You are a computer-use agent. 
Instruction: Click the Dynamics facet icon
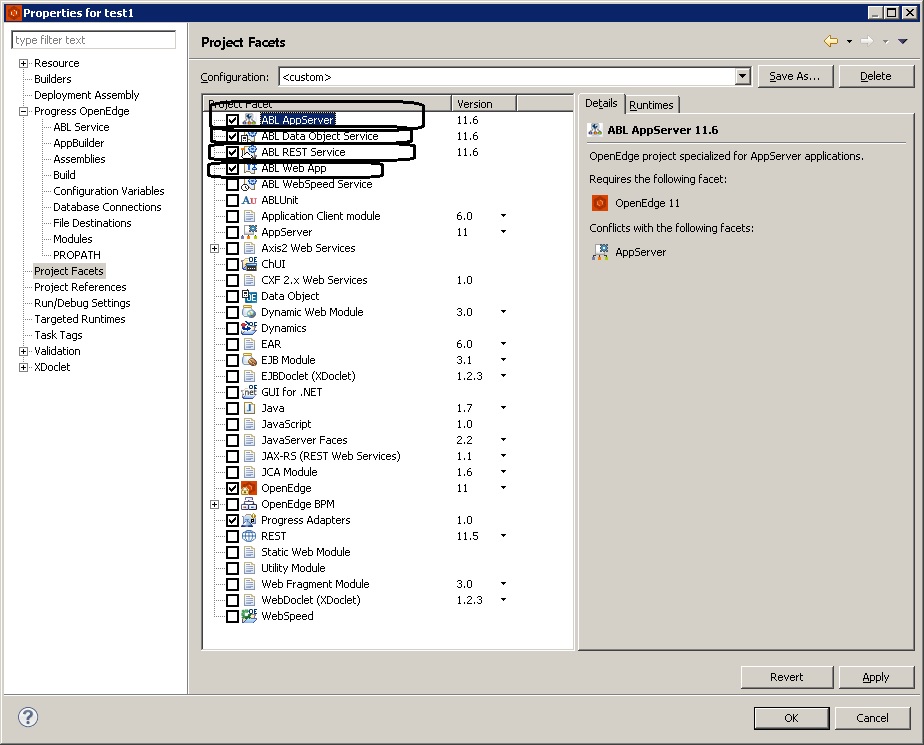click(x=249, y=328)
